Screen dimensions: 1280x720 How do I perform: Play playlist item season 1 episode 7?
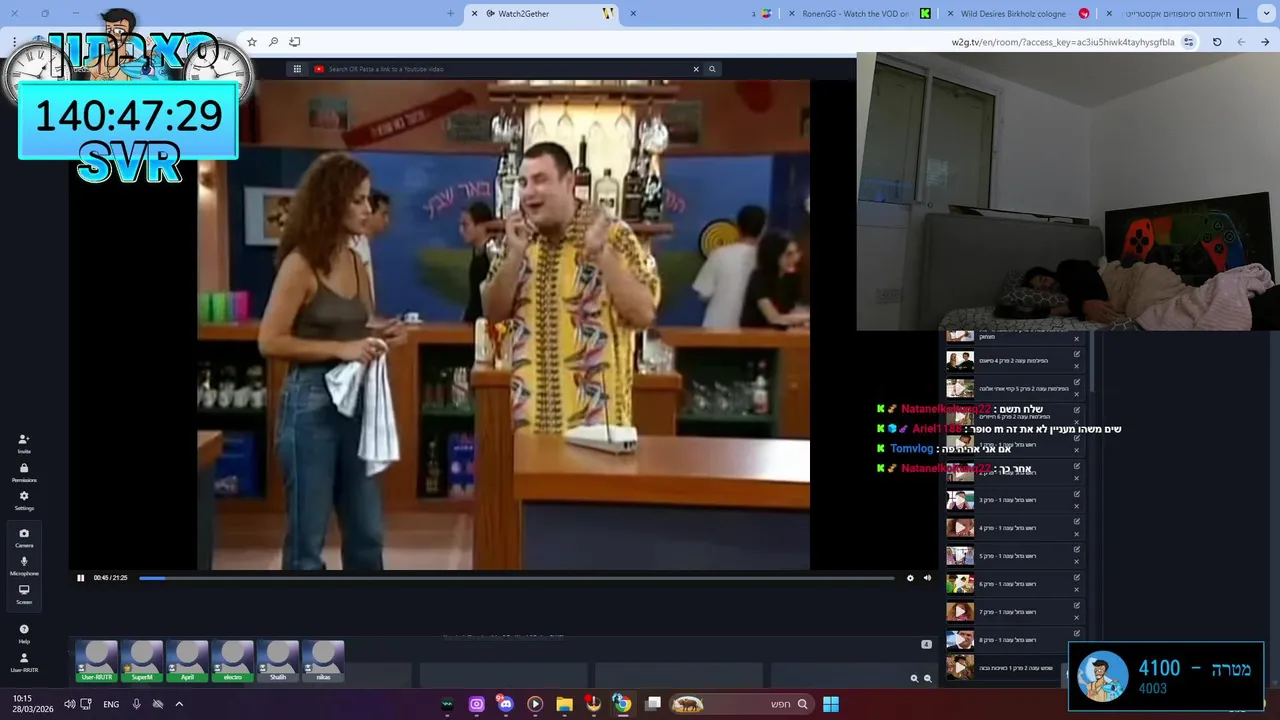click(960, 612)
